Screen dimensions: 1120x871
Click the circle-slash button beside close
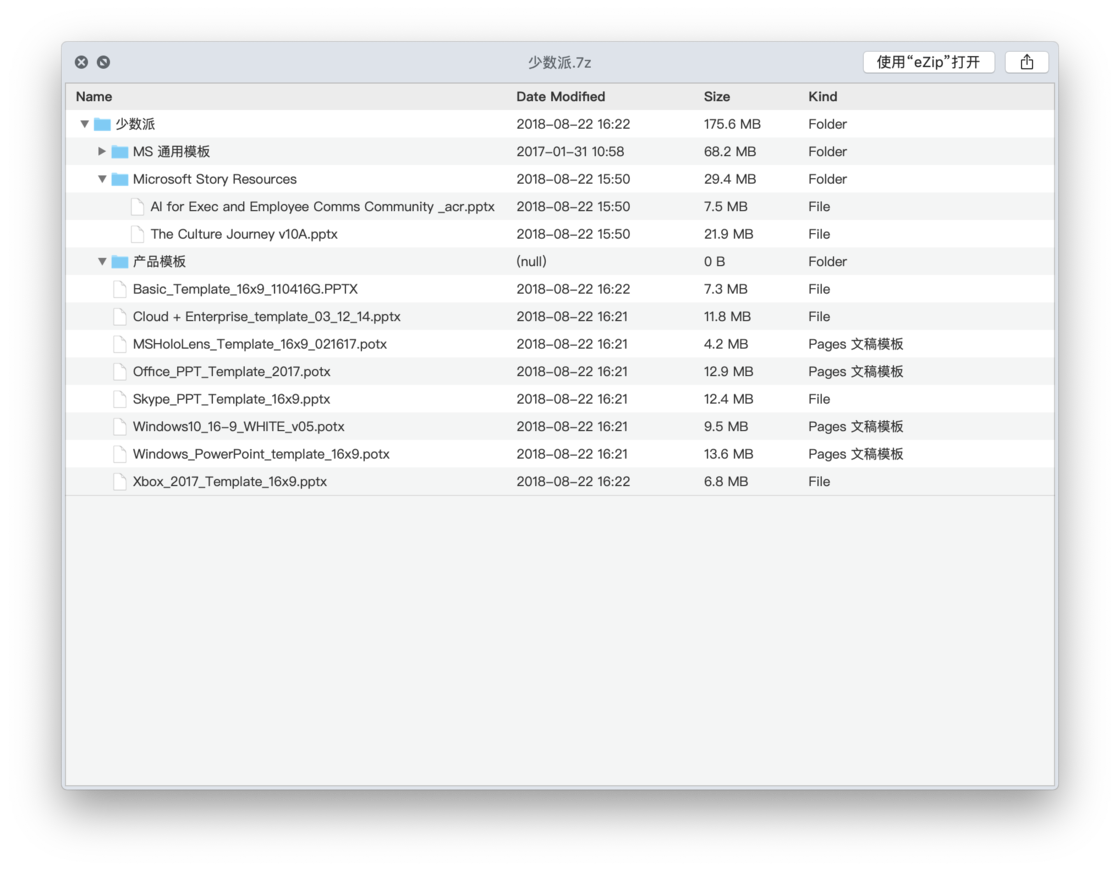click(x=104, y=62)
